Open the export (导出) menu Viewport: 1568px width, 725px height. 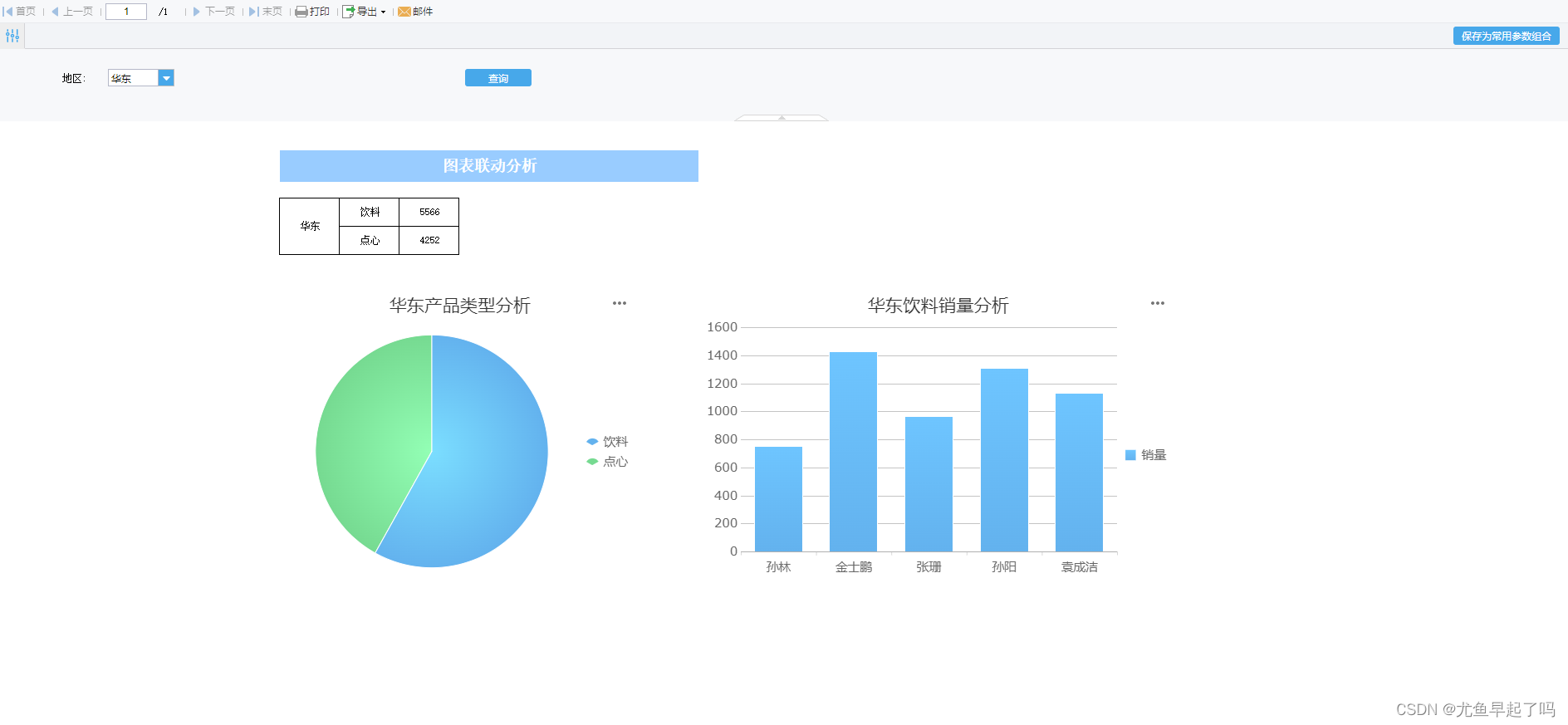pyautogui.click(x=364, y=12)
